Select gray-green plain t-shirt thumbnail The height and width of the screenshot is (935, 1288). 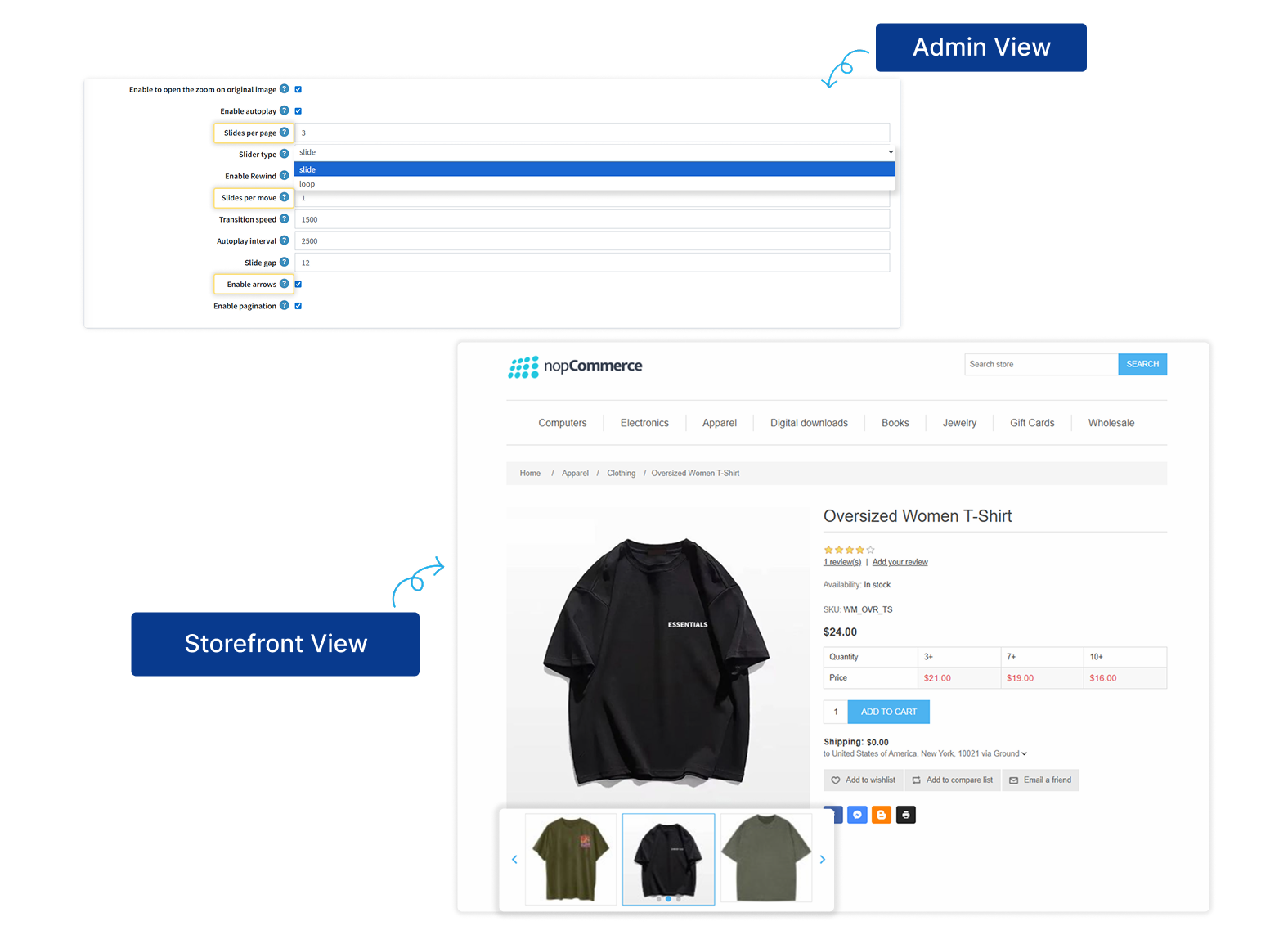(766, 859)
